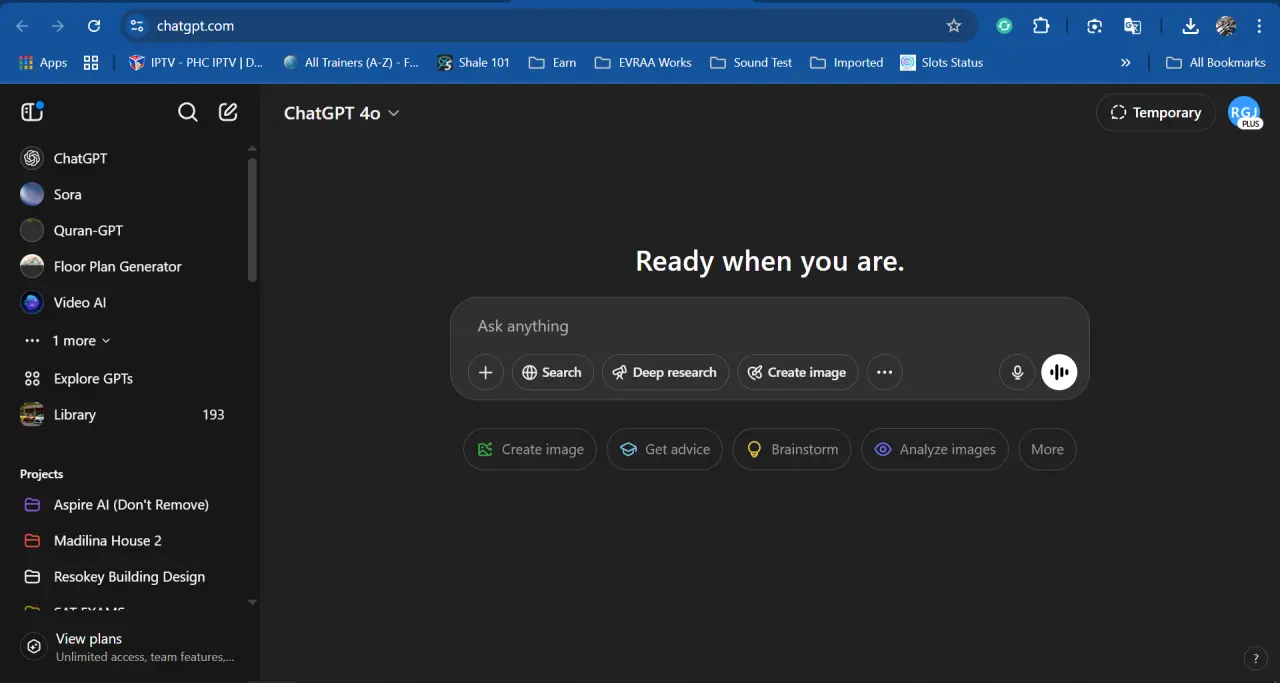Show hidden bookmarks chevron
Viewport: 1280px width, 683px height.
[1126, 62]
